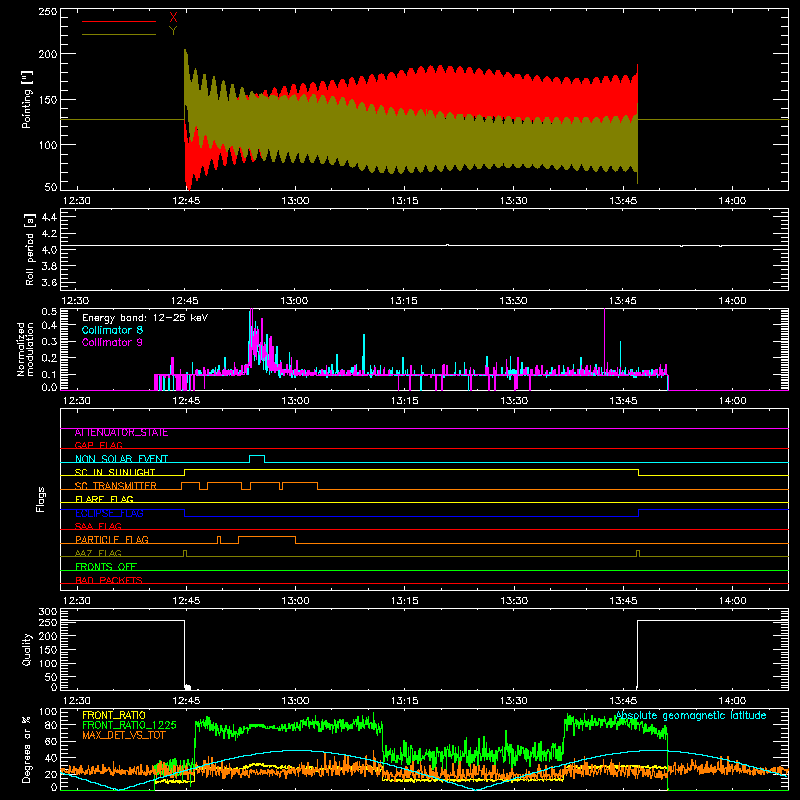The width and height of the screenshot is (800, 800).
Task: Select the olive Y legend line sample
Action: [x=119, y=34]
